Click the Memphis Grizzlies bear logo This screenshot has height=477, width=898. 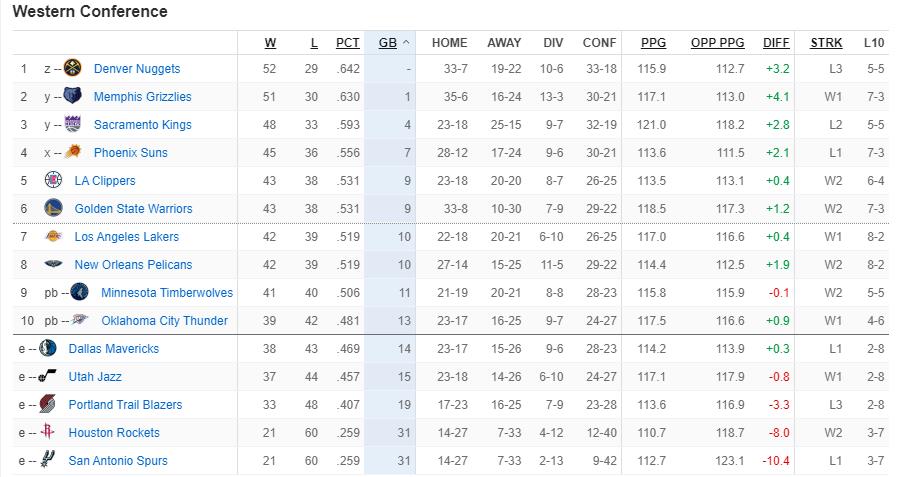(x=72, y=96)
